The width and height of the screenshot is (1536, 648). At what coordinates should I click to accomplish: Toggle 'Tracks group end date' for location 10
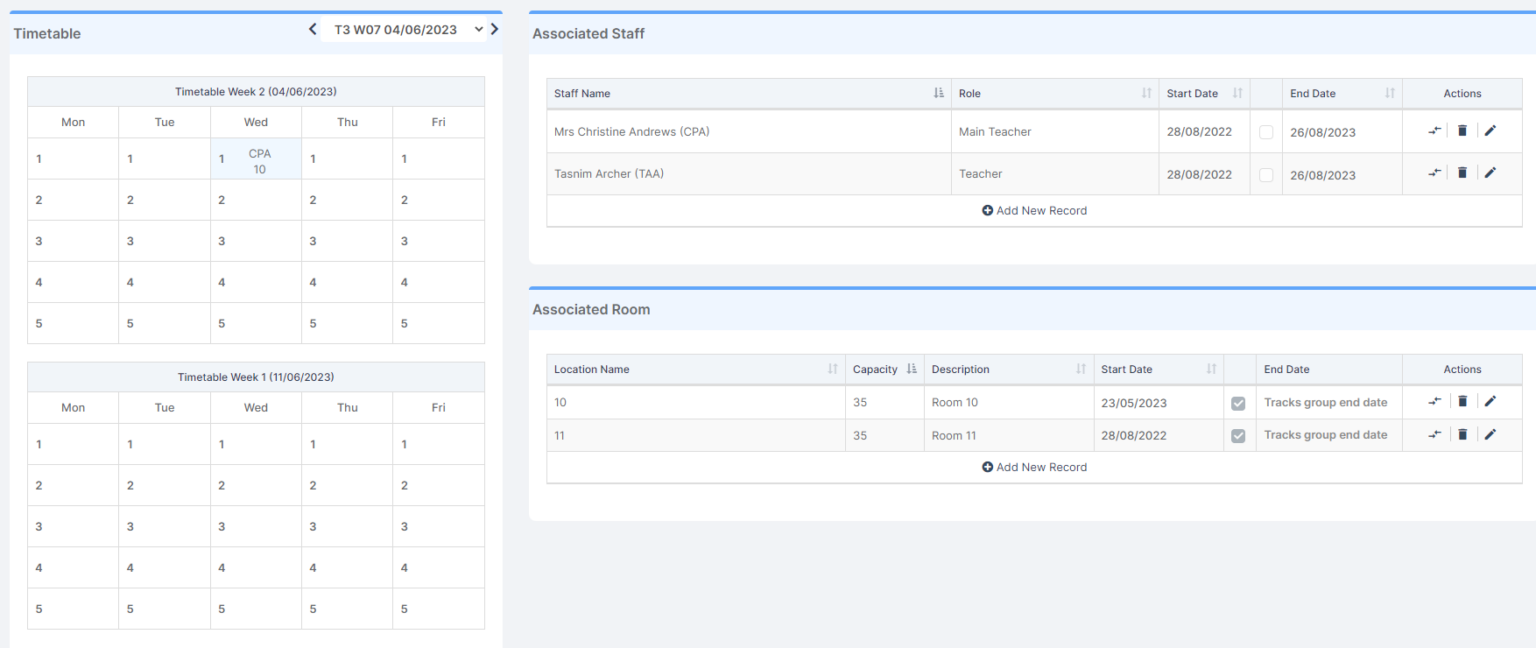tap(1239, 403)
